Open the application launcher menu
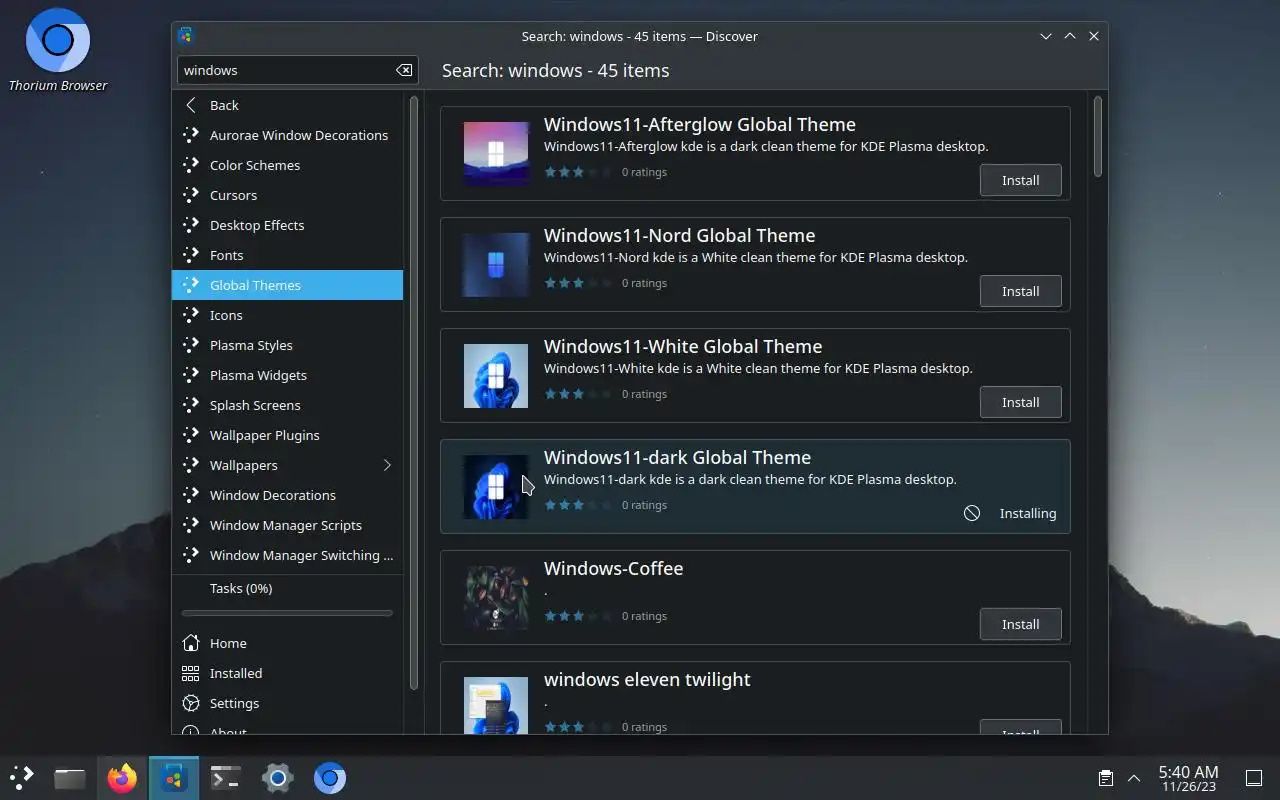This screenshot has width=1280, height=800. point(22,777)
